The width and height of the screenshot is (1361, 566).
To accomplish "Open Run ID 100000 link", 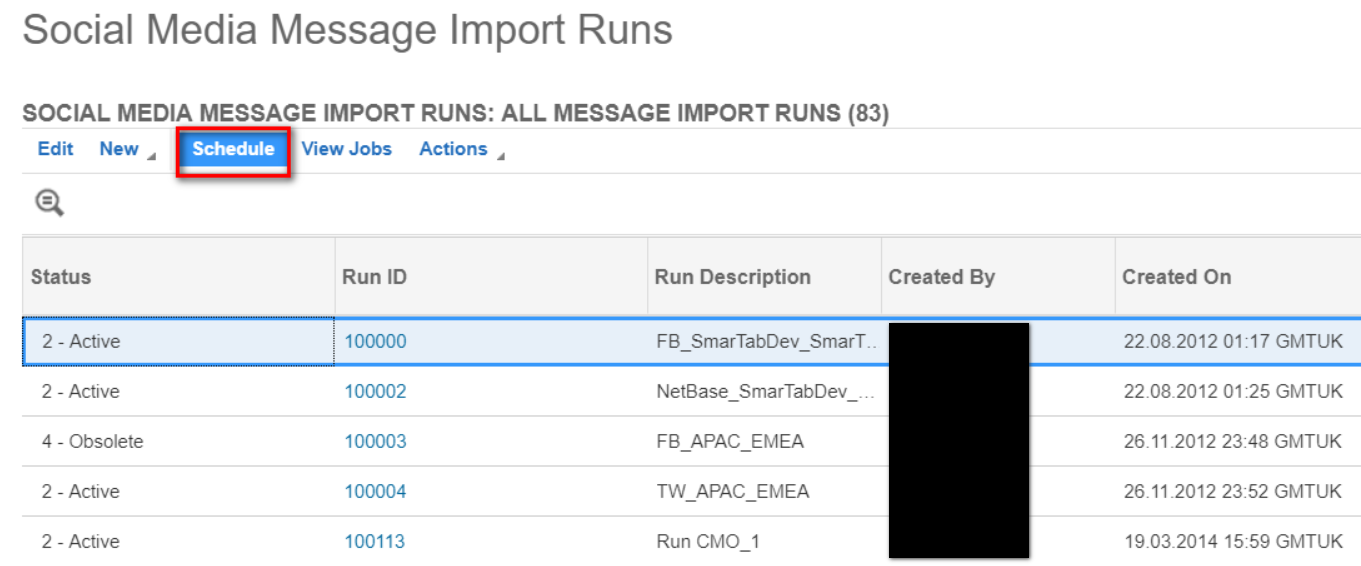I will [375, 341].
